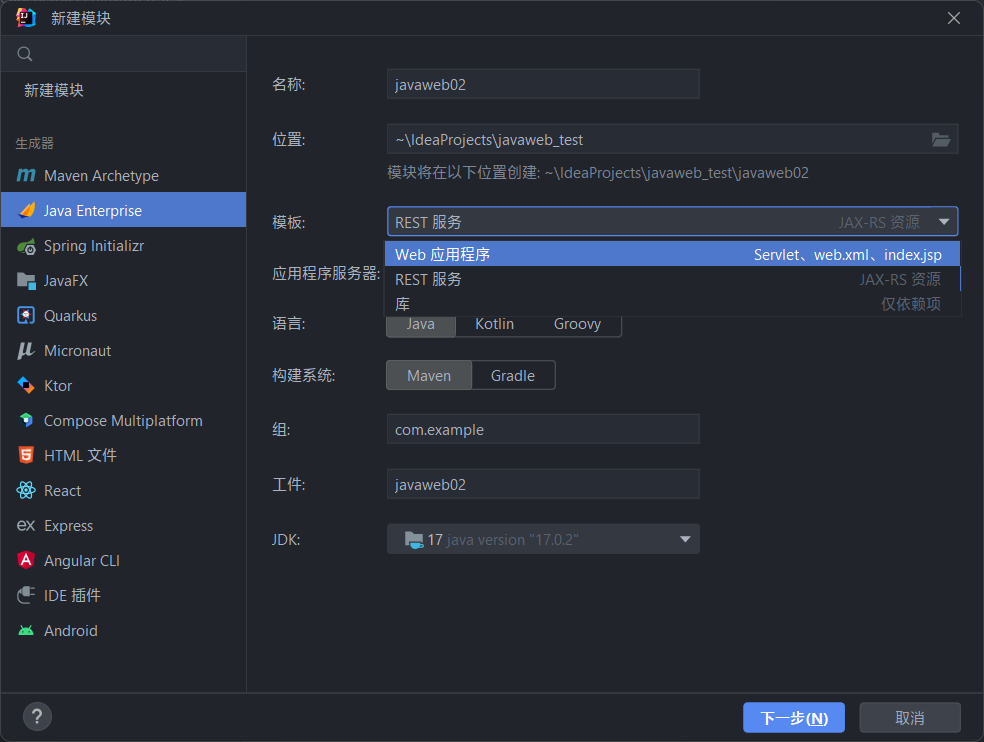
Task: Edit the 名称 field containing javaweb02
Action: (x=543, y=84)
